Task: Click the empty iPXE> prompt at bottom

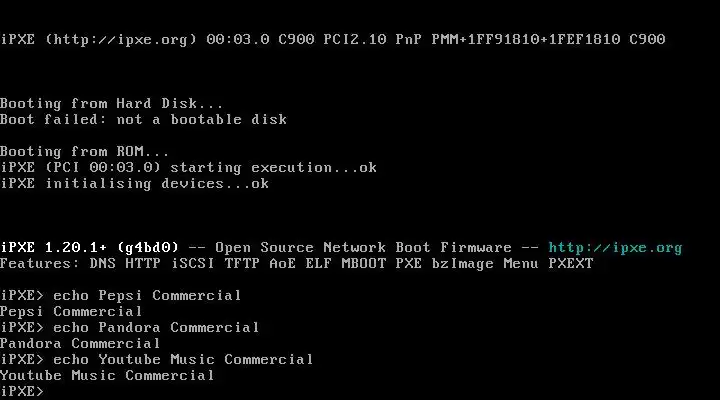Action: click(22, 392)
